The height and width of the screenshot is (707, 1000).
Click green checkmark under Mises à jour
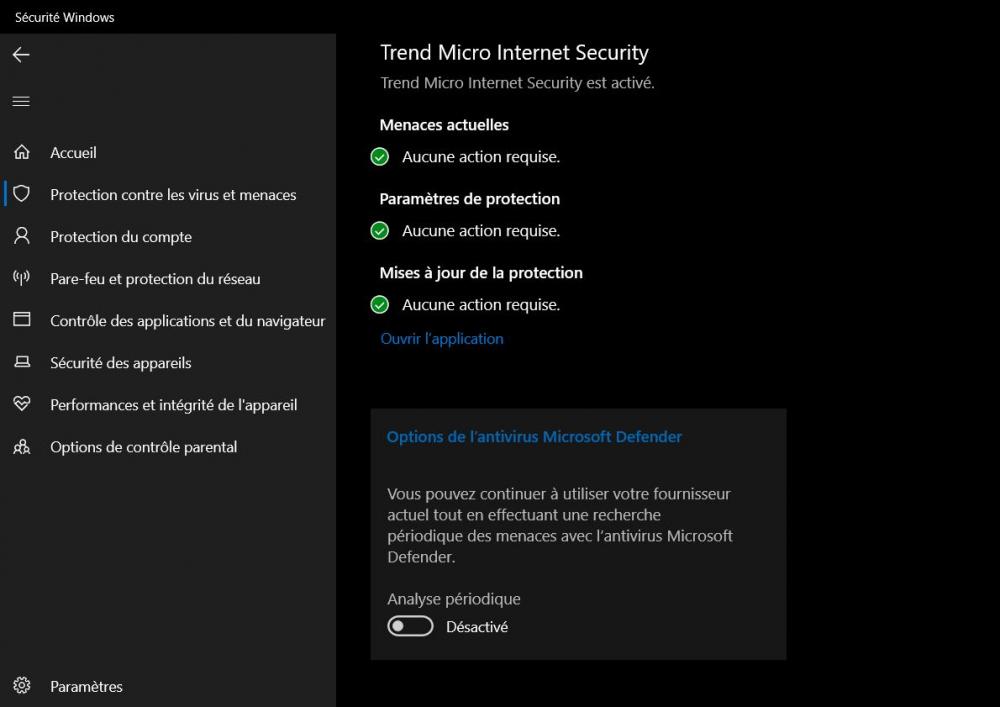[x=380, y=305]
